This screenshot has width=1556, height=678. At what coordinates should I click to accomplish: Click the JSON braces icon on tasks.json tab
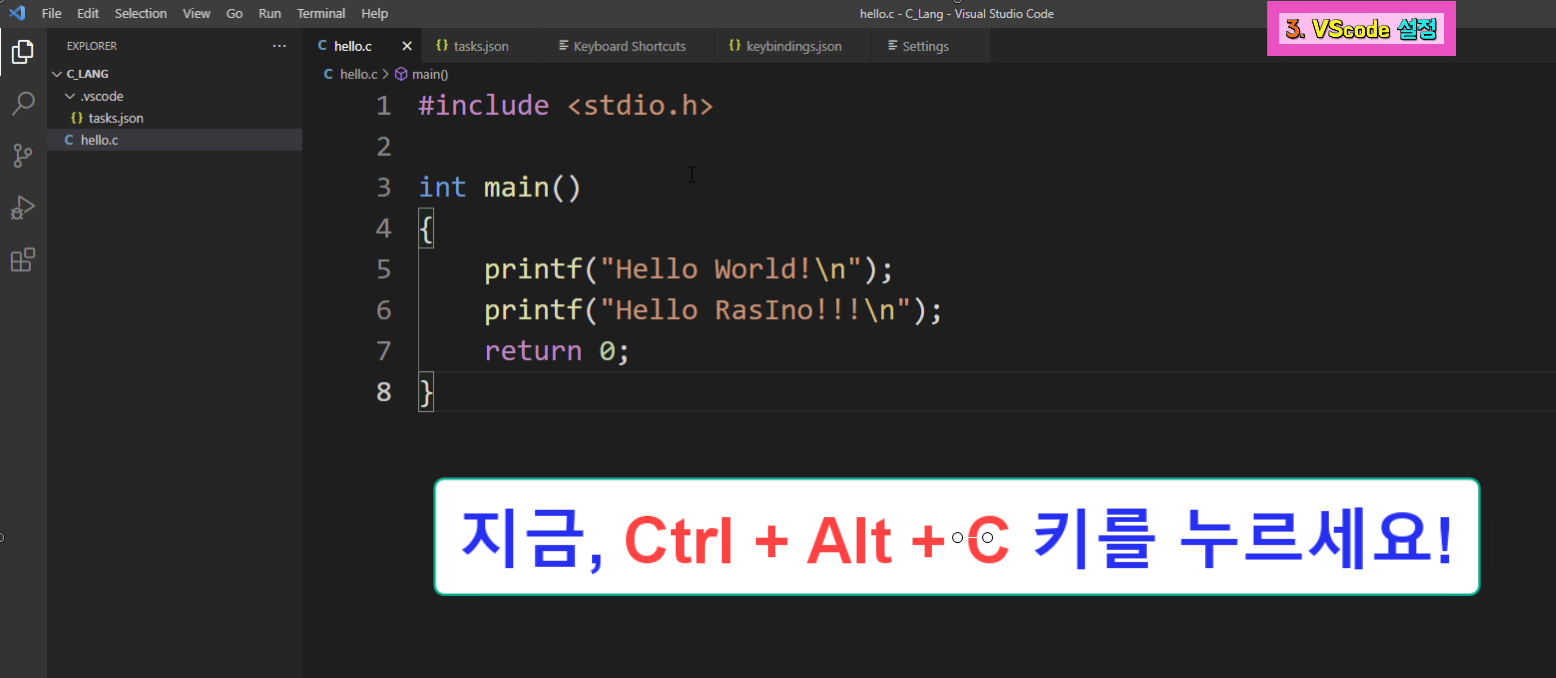pyautogui.click(x=441, y=46)
